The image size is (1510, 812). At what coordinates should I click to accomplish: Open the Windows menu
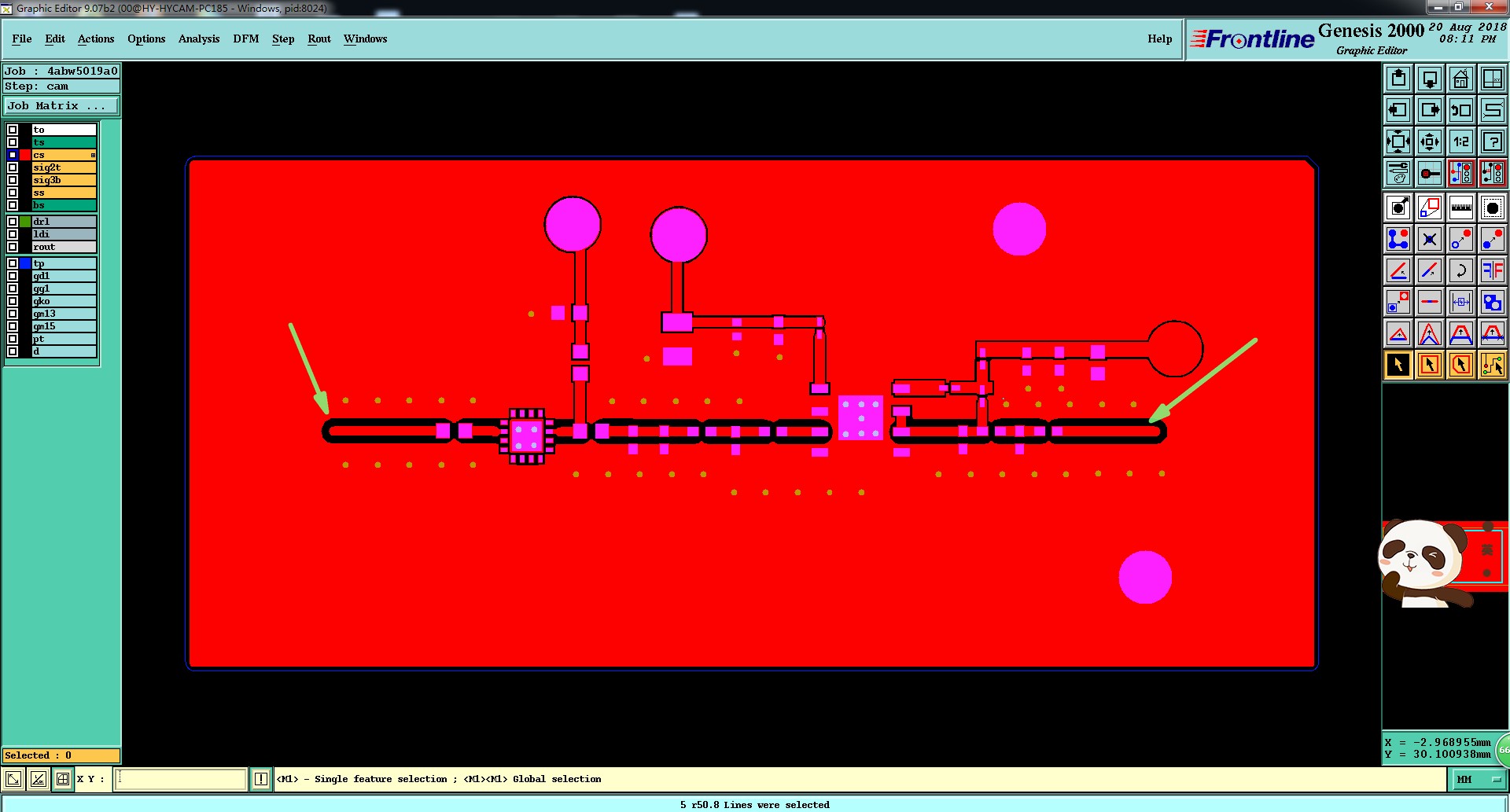(365, 39)
